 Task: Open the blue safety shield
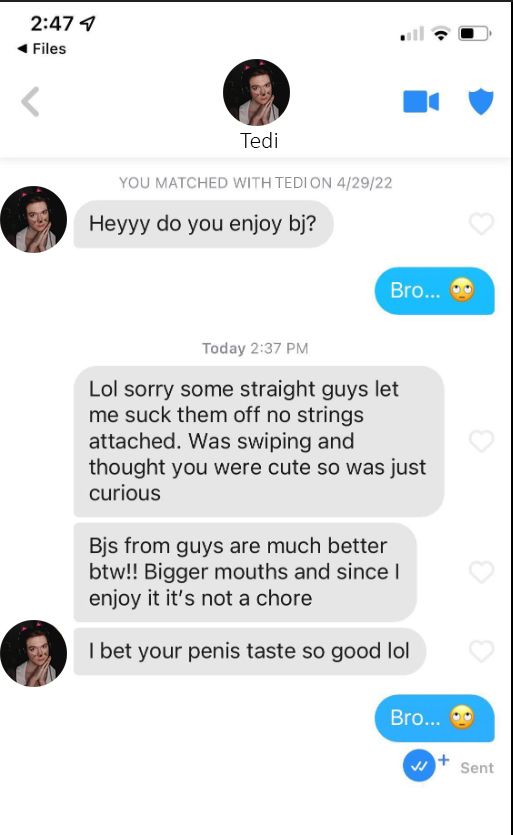481,101
